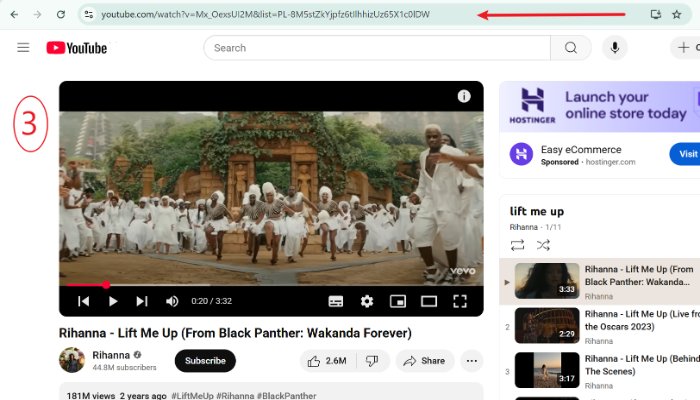Open the YouTube hamburger guide menu
700x400 pixels.
coord(23,47)
